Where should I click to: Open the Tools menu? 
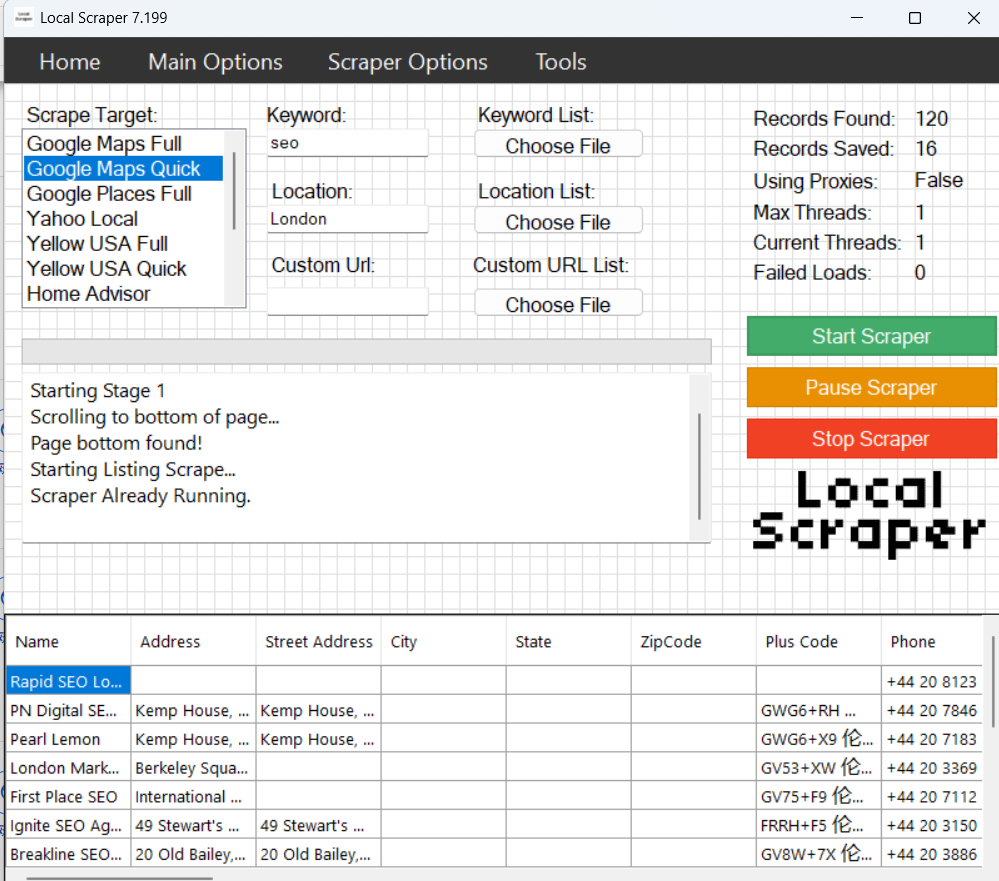[x=561, y=62]
